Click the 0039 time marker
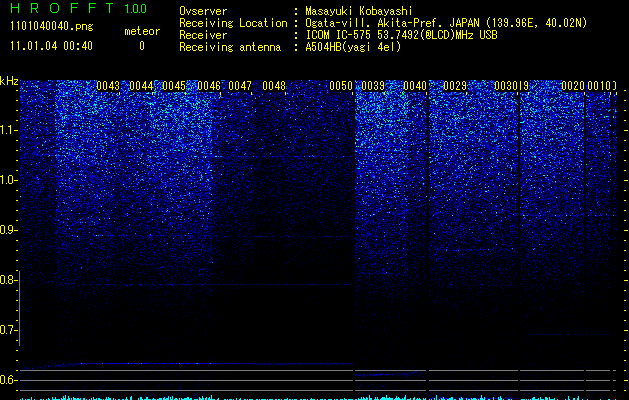The image size is (629, 400). click(x=373, y=86)
